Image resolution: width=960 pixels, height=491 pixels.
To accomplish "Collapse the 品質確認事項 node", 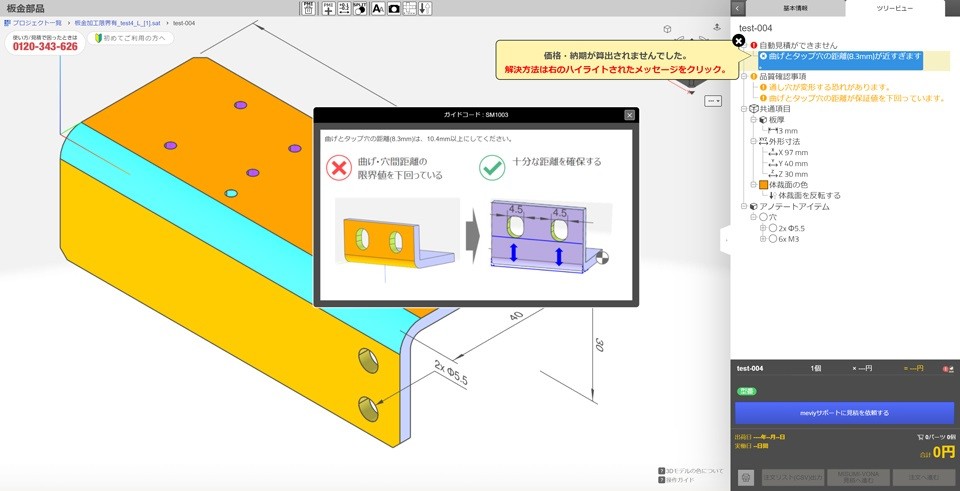I will pyautogui.click(x=744, y=77).
